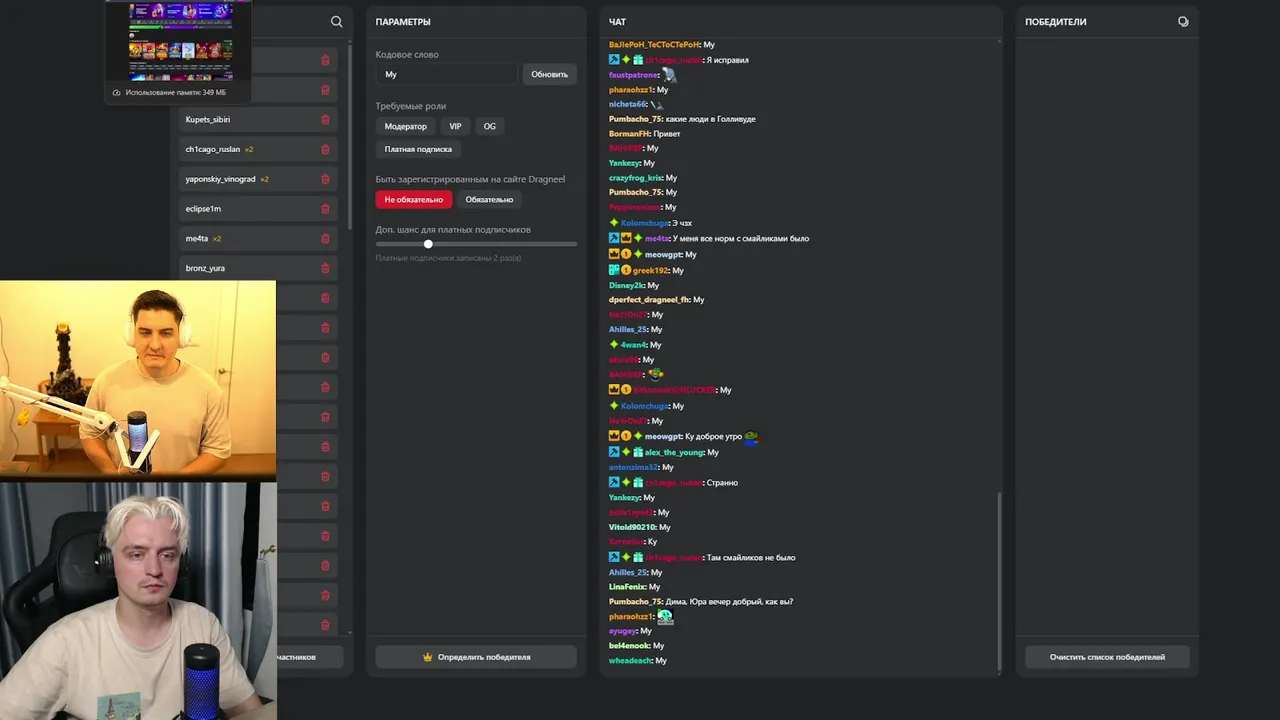Click the Использование памяти: 349 МБ text
Viewport: 1280px width, 720px height.
(x=176, y=92)
